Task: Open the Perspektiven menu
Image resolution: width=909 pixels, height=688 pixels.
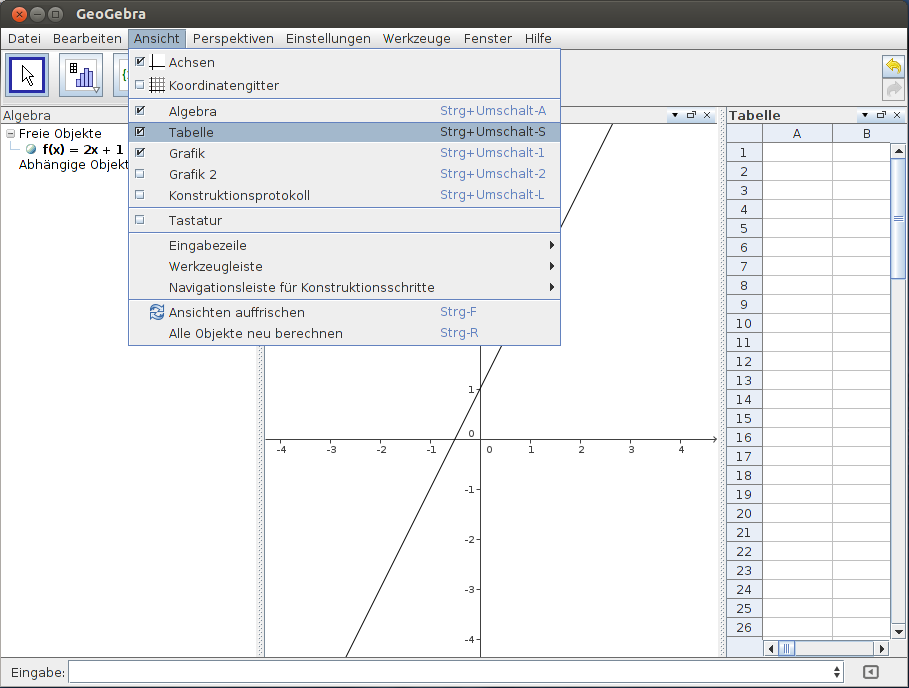Action: pos(233,38)
